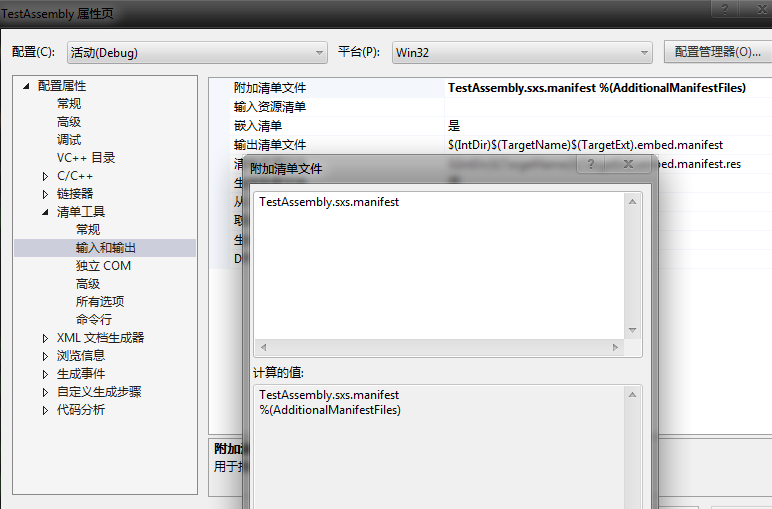Select the 常规 item under 配置属性

click(x=69, y=104)
